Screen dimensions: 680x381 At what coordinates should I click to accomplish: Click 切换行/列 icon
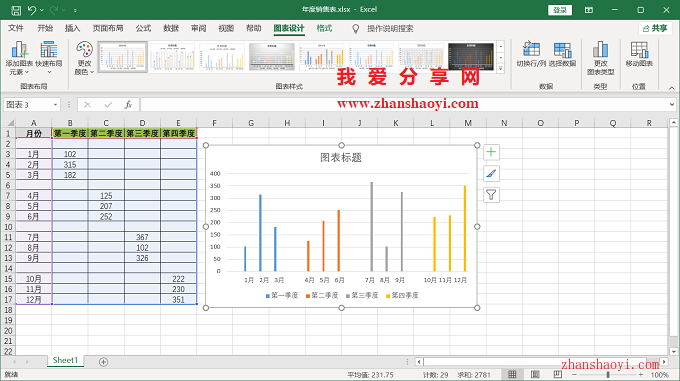(x=531, y=55)
